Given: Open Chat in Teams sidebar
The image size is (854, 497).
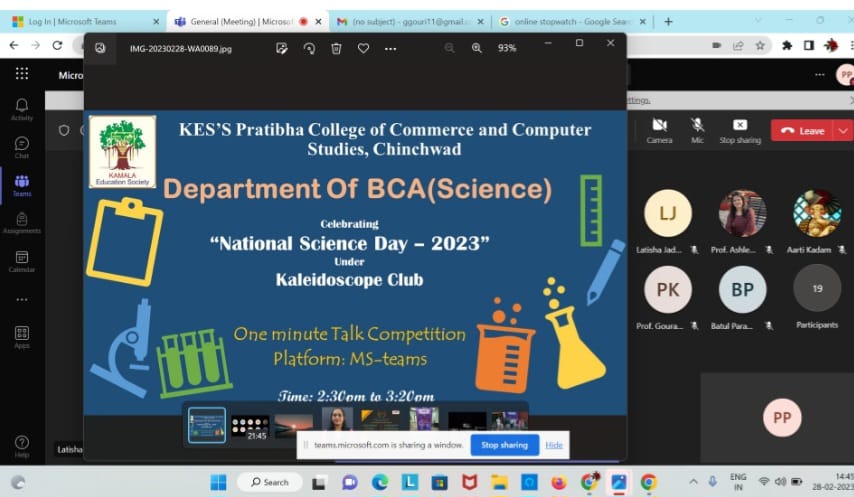Looking at the screenshot, I should pos(21,148).
